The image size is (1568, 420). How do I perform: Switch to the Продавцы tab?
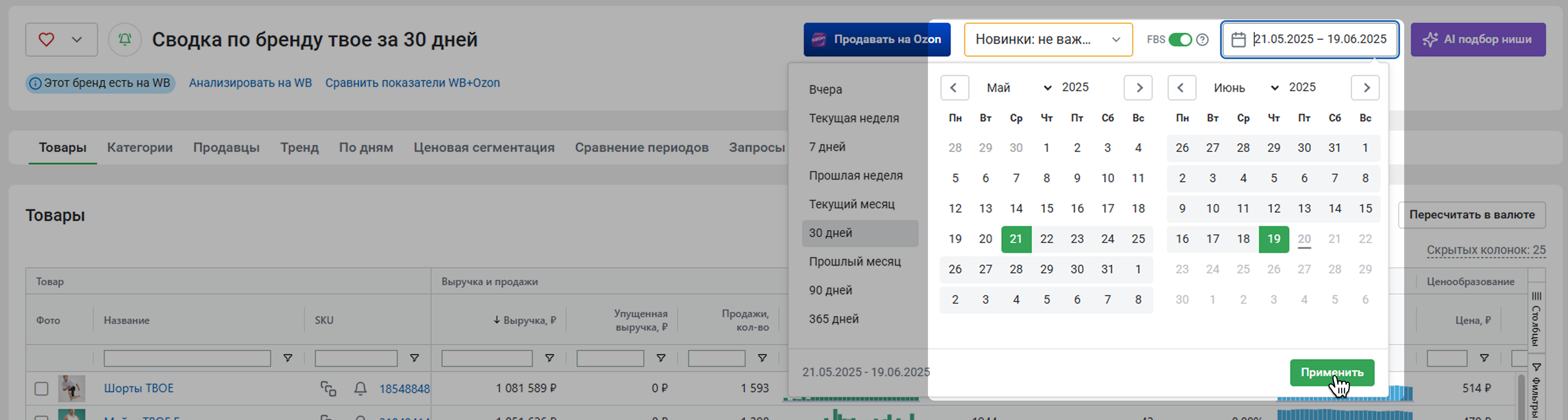click(226, 148)
